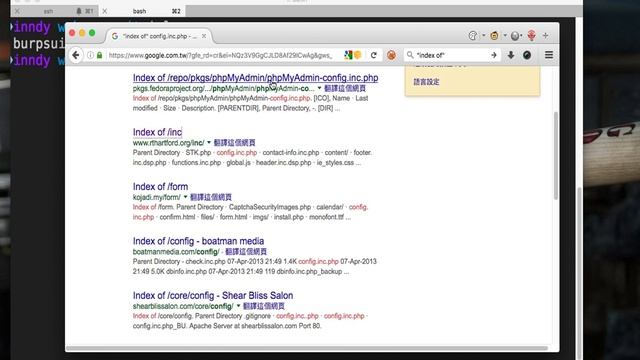Focus the google.com.tw address bar
The width and height of the screenshot is (640, 360).
[220, 55]
